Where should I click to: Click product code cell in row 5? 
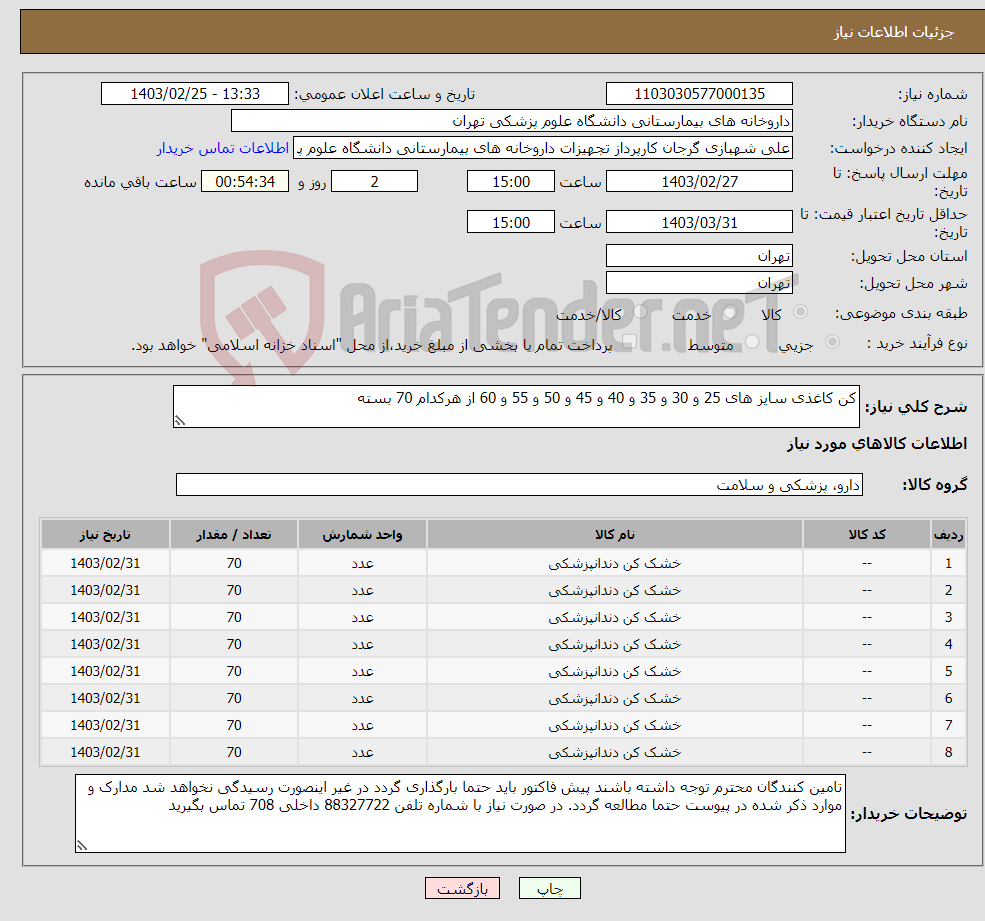(867, 672)
